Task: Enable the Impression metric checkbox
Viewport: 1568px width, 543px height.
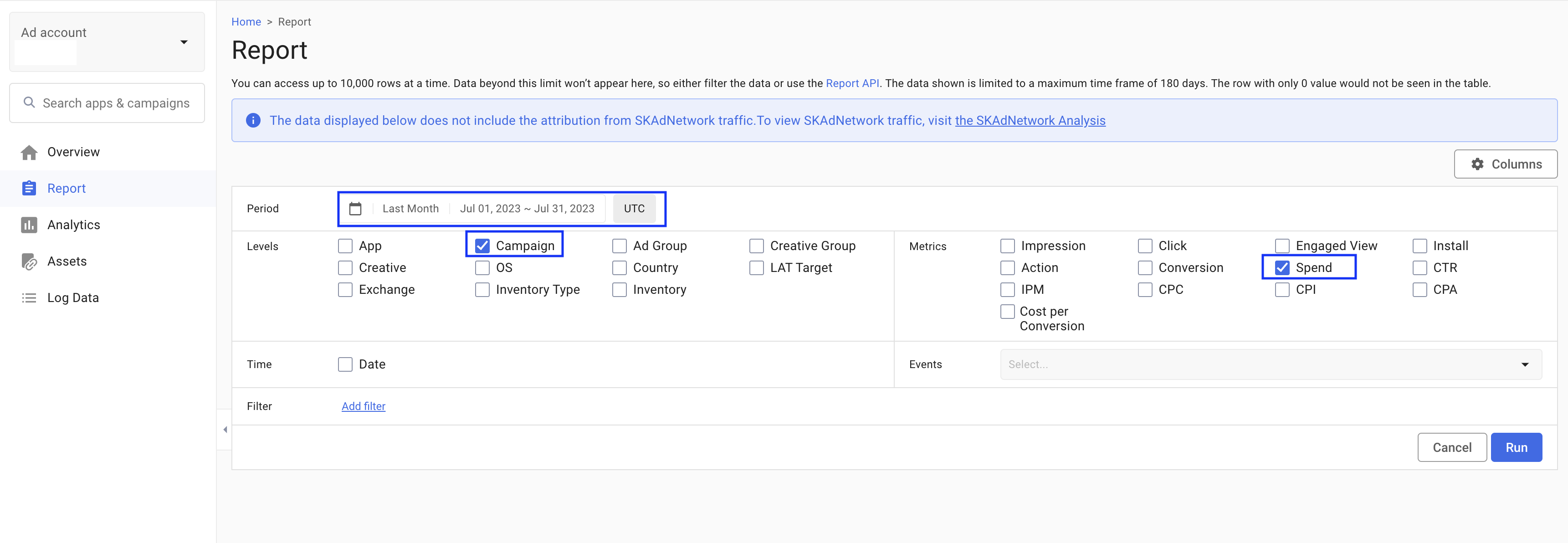Action: point(1007,246)
